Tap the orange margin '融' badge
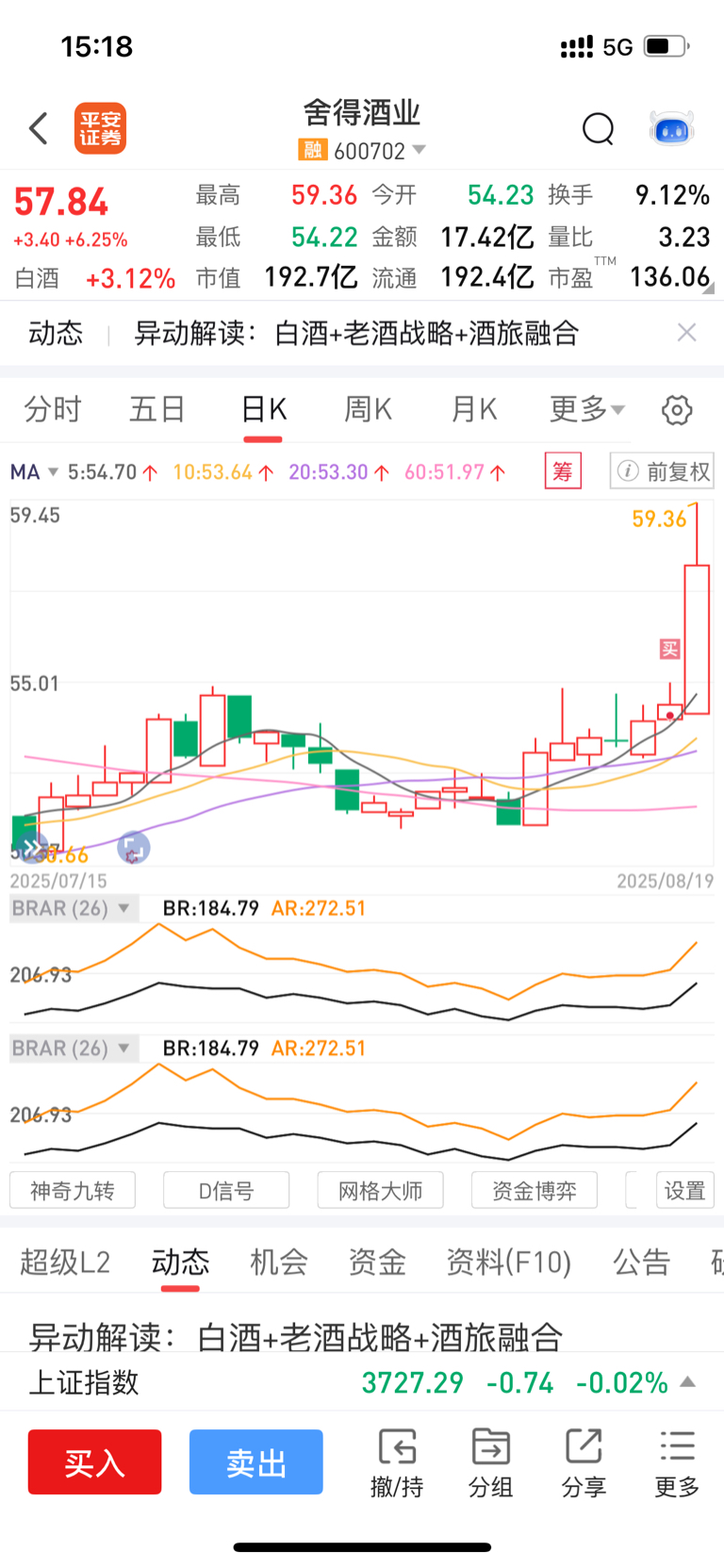 (312, 150)
